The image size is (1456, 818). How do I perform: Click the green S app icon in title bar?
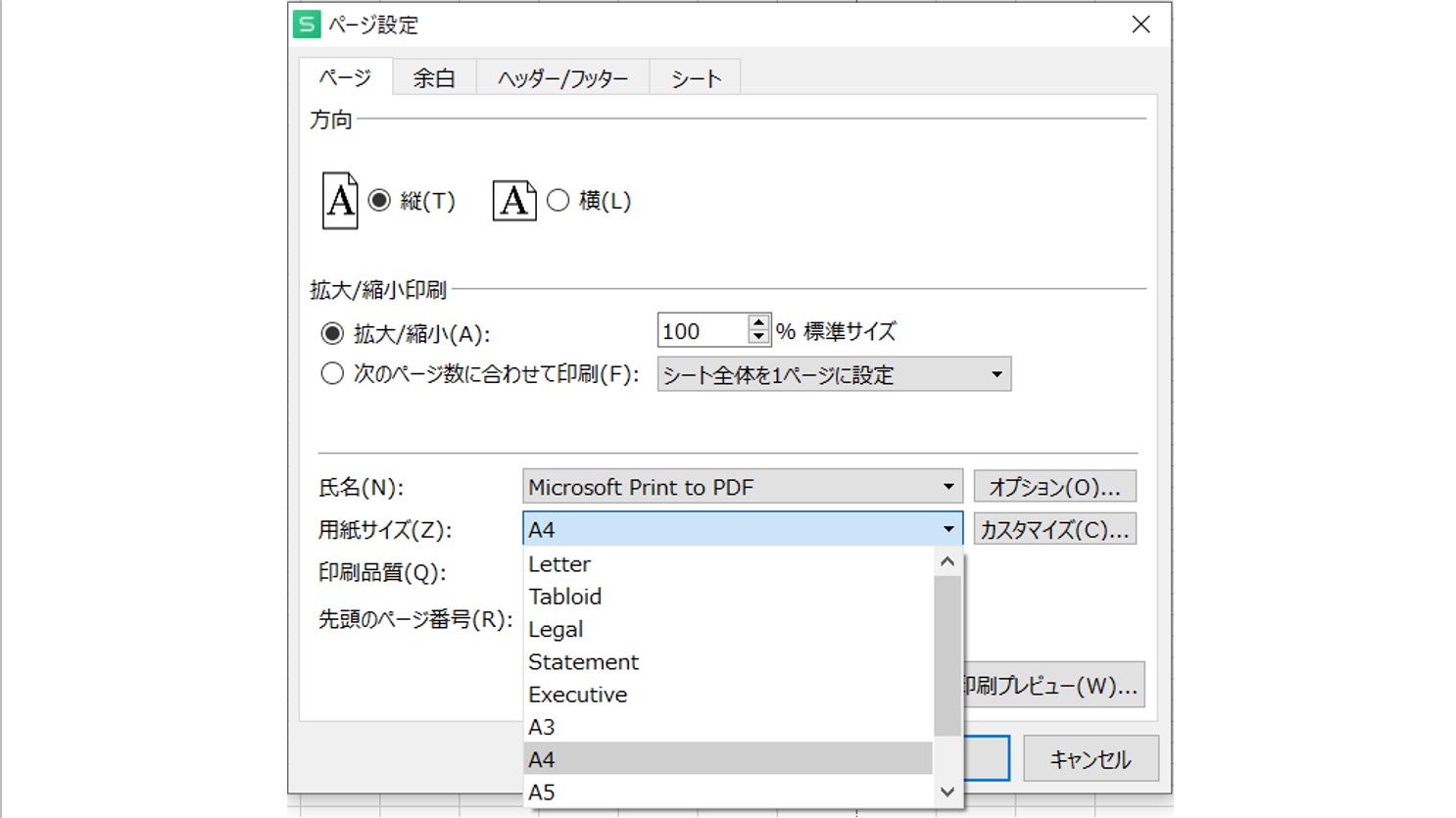click(307, 24)
